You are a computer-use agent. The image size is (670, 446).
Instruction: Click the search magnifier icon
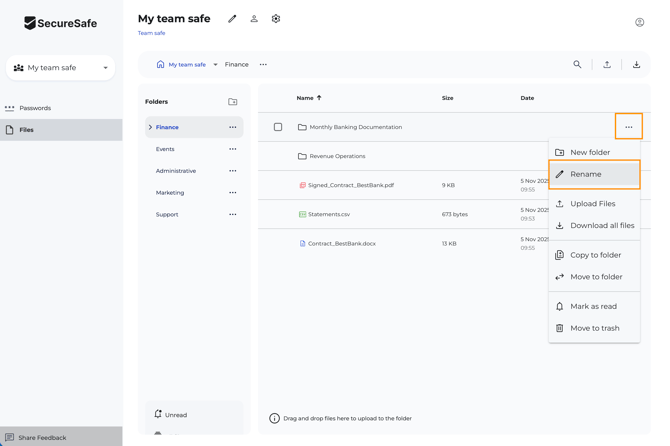577,65
